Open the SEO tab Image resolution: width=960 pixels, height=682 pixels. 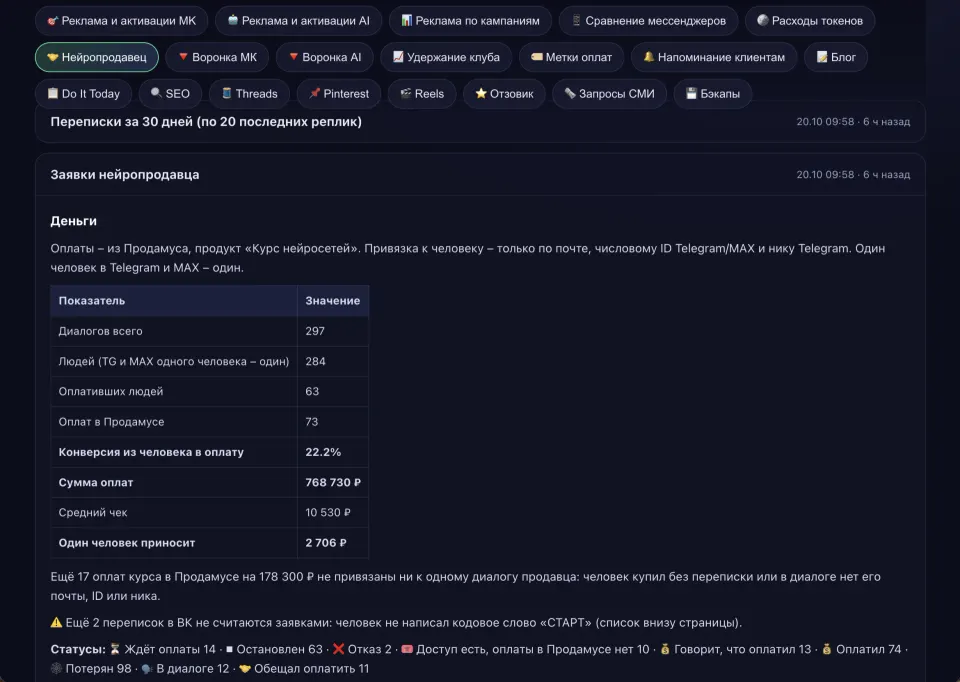170,94
